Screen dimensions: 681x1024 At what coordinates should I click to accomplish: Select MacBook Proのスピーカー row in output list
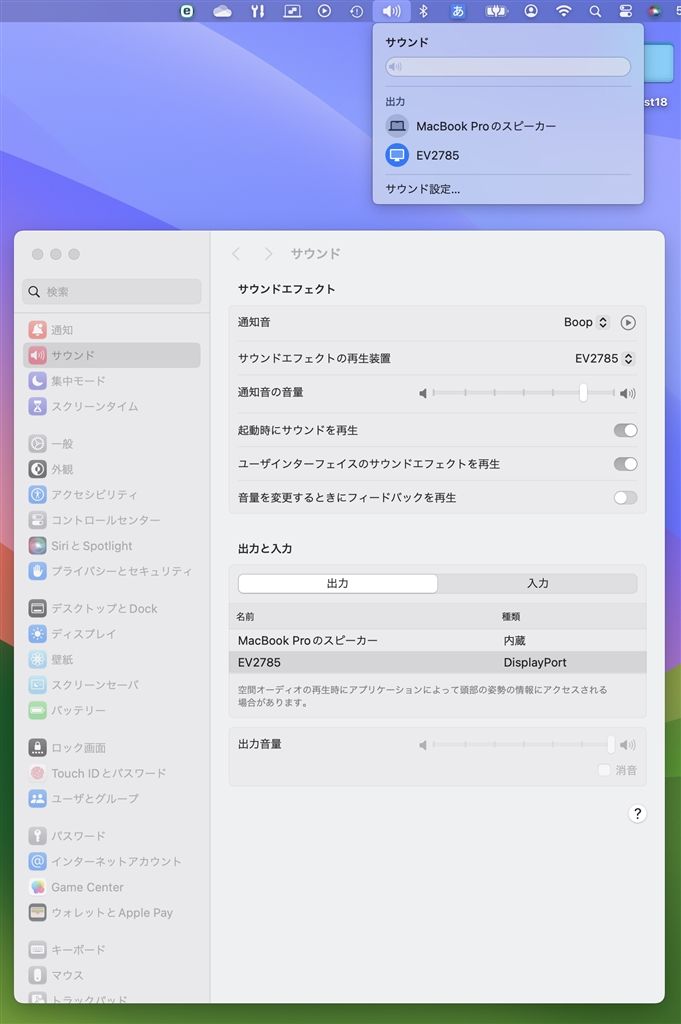[x=437, y=641]
